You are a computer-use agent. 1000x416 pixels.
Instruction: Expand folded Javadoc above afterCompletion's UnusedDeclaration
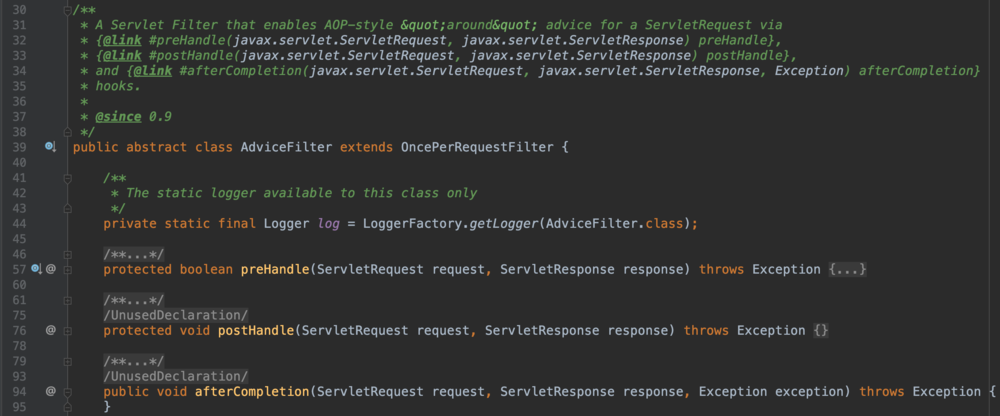point(126,360)
